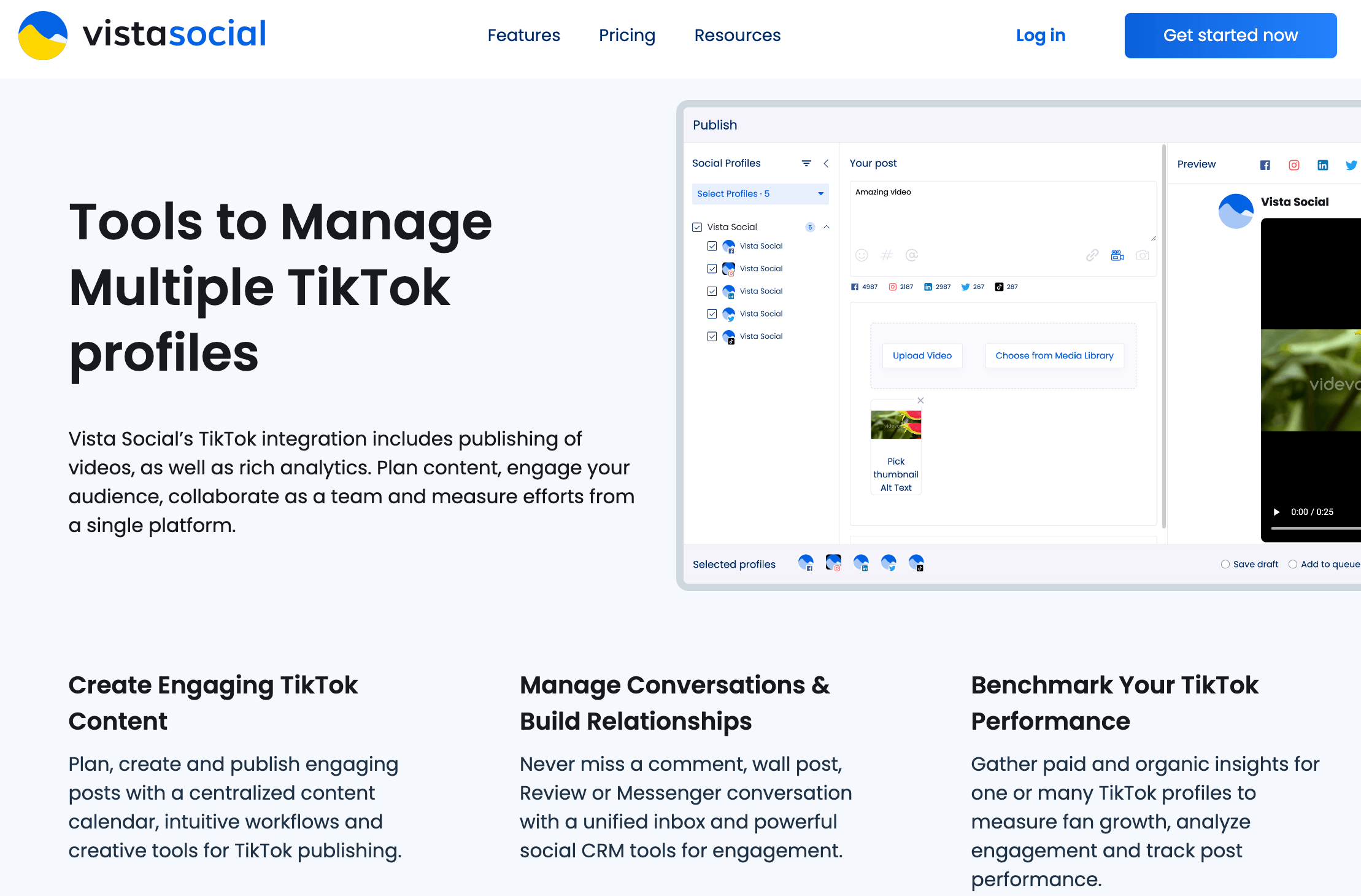Open the Social Profiles filter icon
The image size is (1361, 896).
(x=806, y=163)
